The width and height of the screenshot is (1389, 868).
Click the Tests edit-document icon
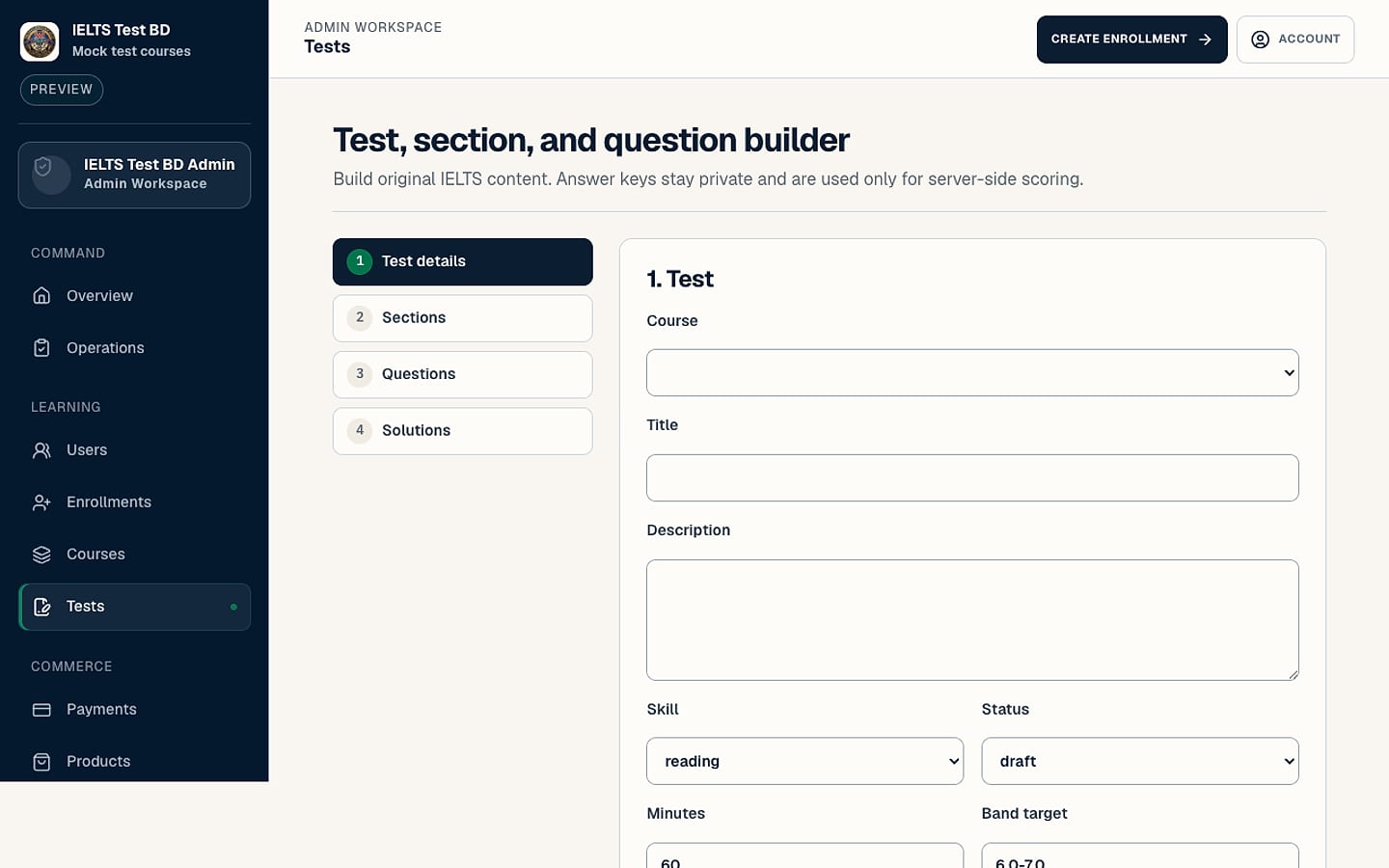pos(41,607)
